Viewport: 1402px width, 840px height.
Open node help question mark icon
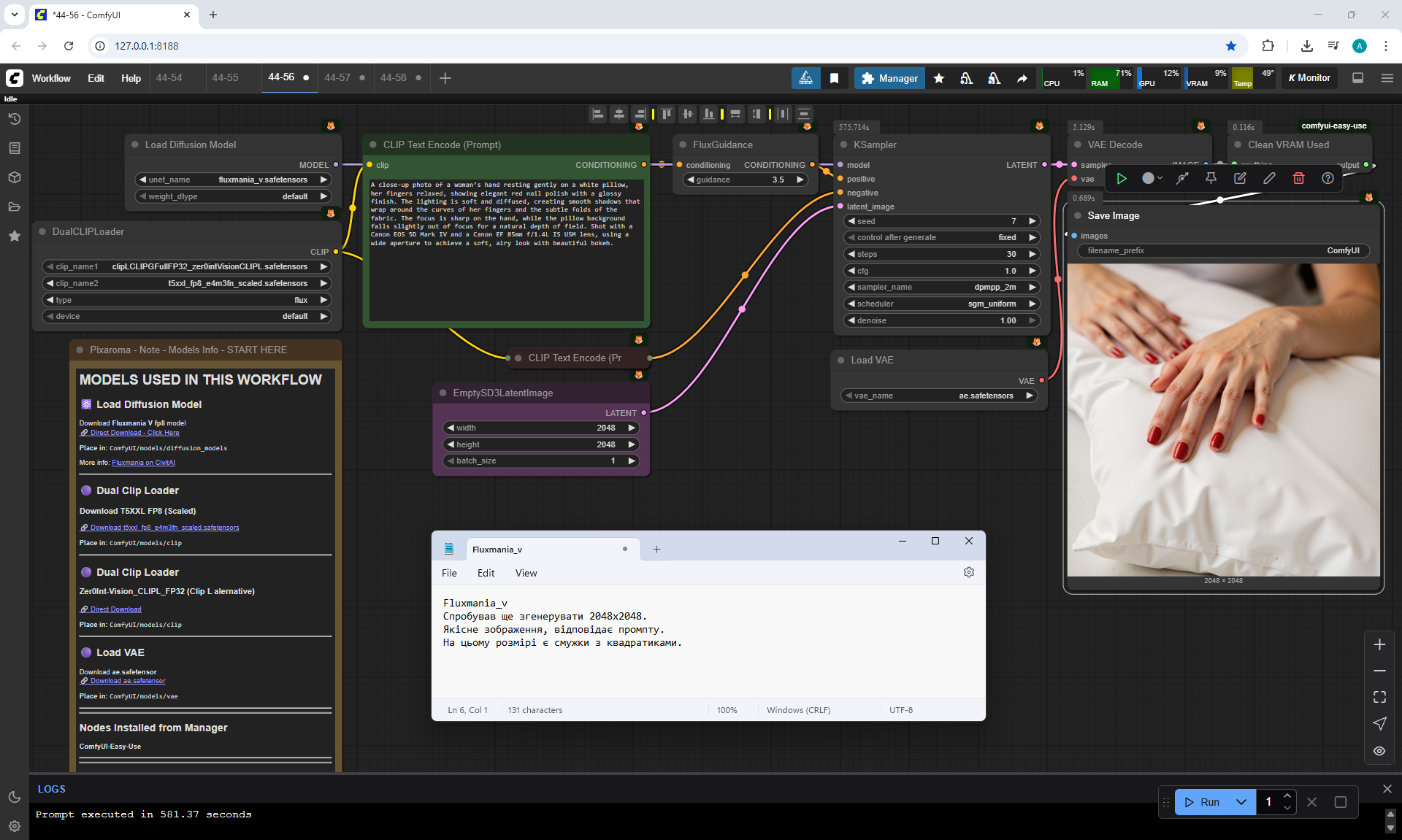coord(1328,178)
